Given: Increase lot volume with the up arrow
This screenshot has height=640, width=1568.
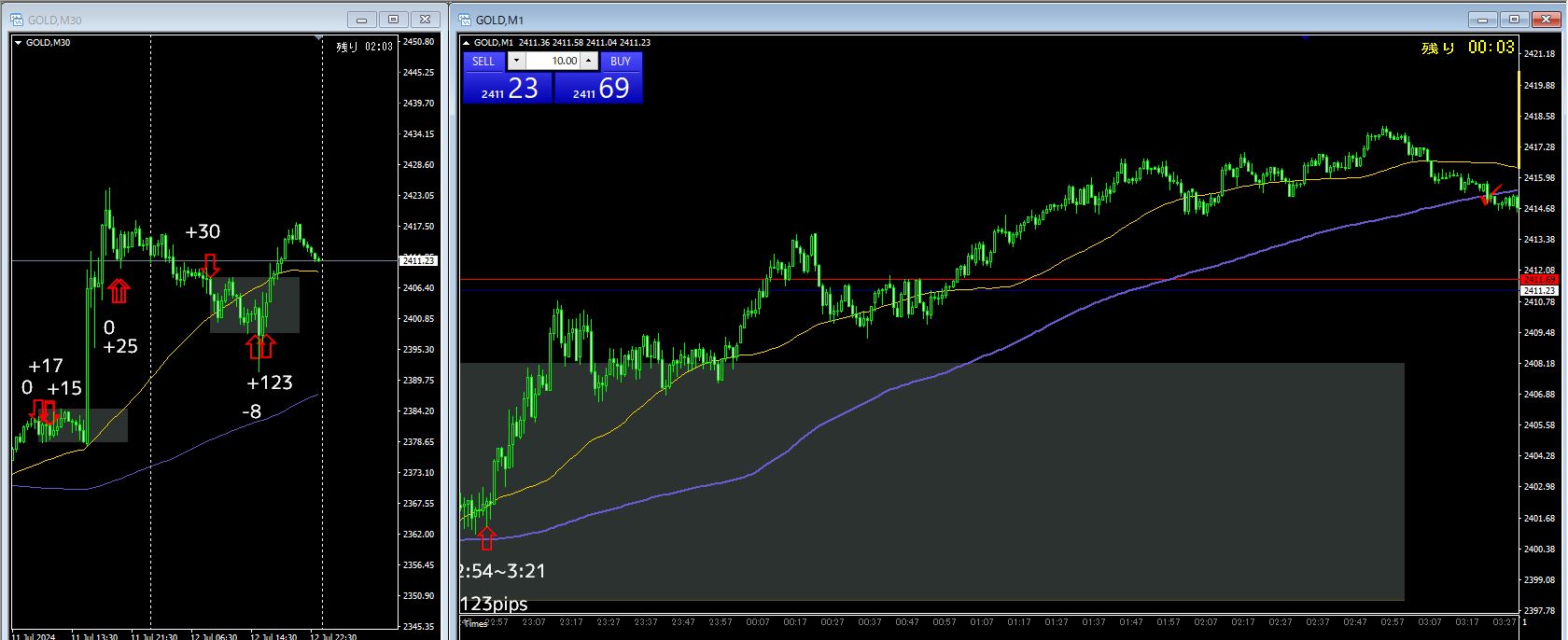Looking at the screenshot, I should (589, 61).
